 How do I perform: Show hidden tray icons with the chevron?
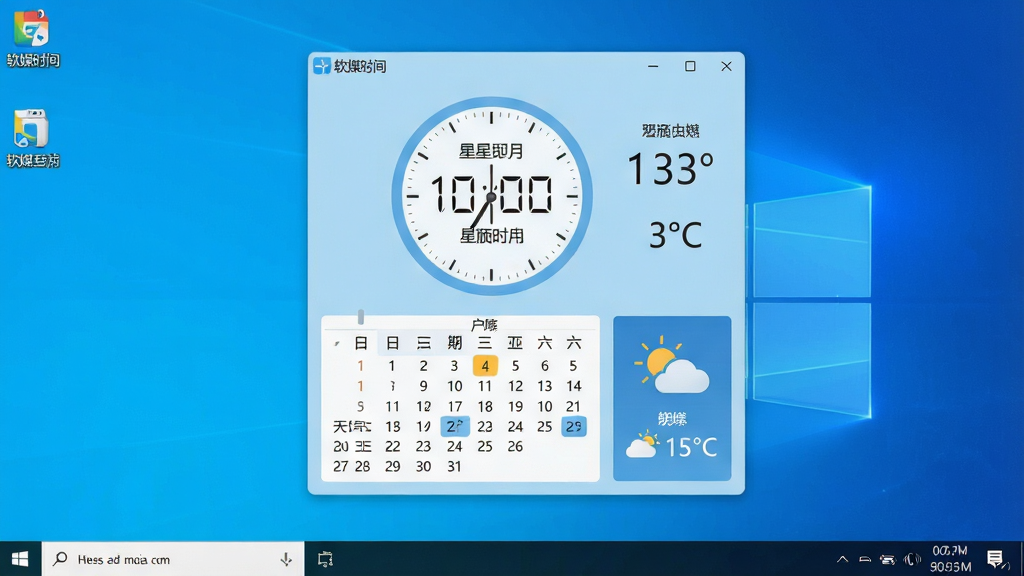842,559
